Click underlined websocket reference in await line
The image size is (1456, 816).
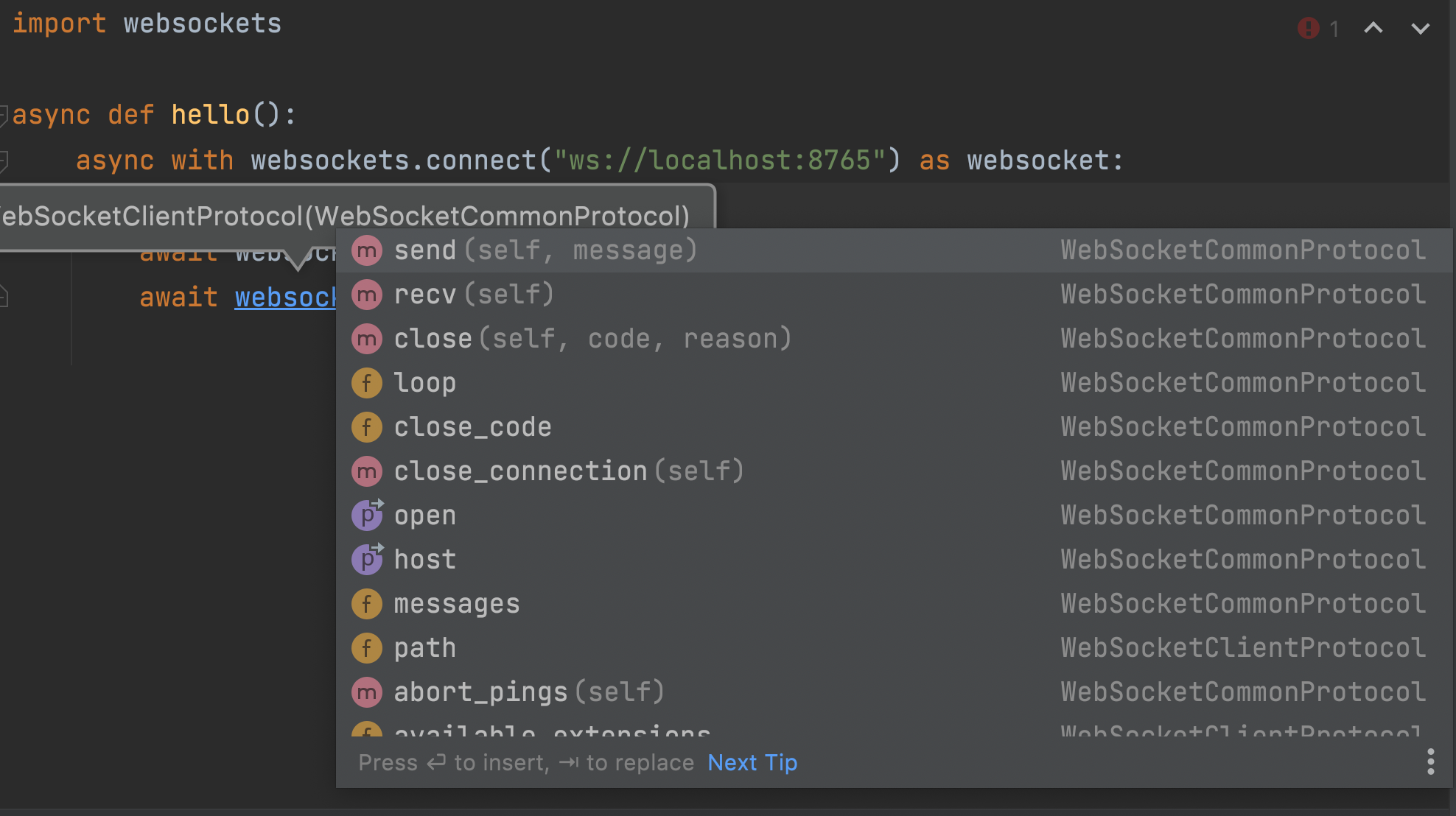pos(284,298)
